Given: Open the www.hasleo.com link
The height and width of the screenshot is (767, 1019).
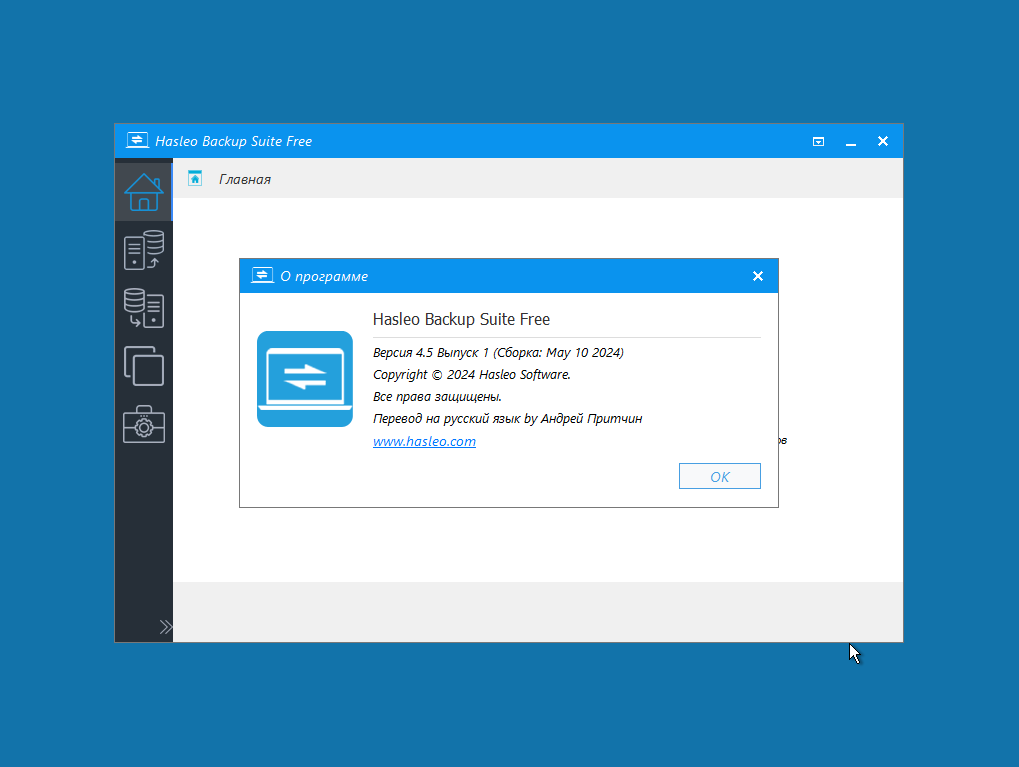Looking at the screenshot, I should [x=424, y=441].
